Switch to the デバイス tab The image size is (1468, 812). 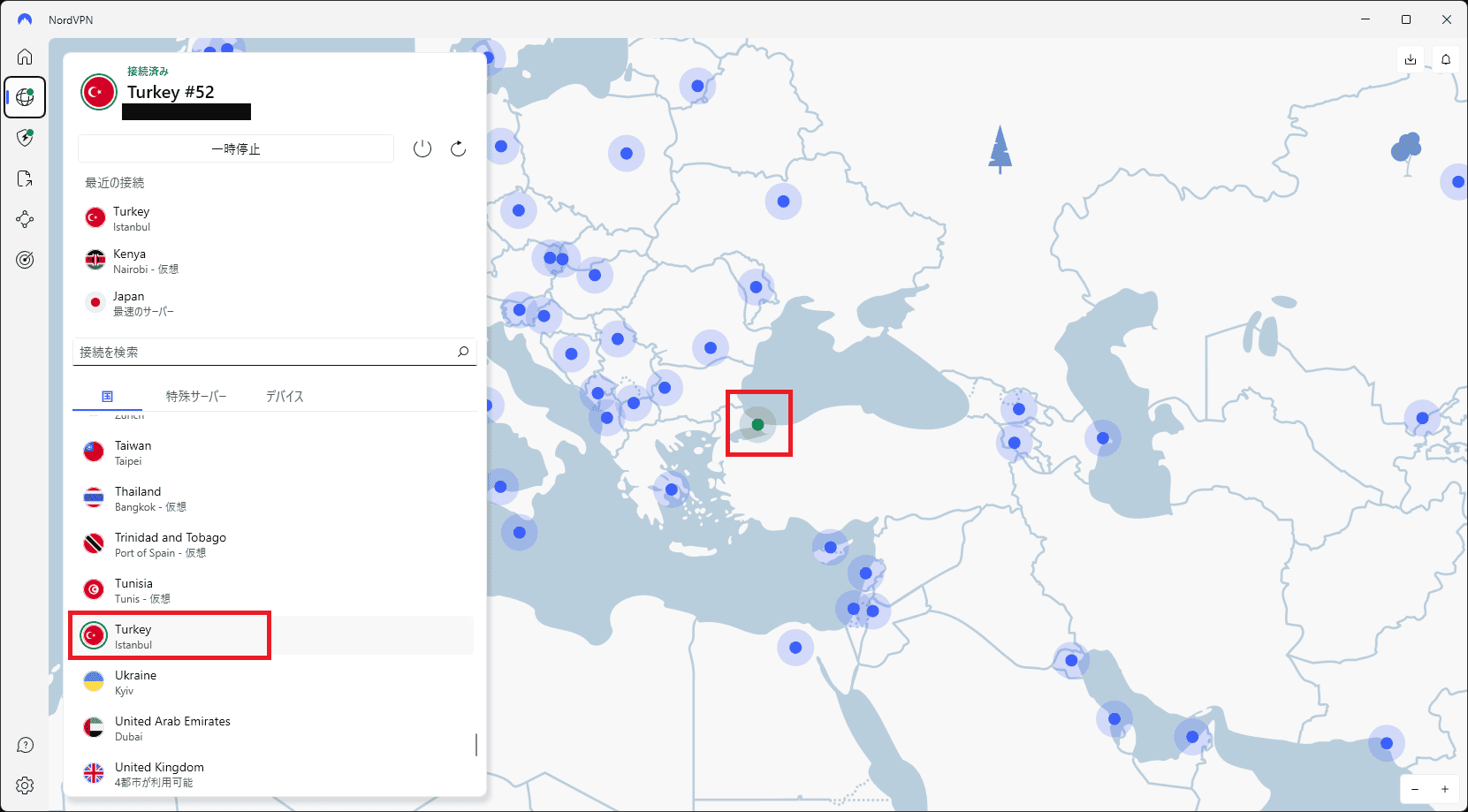285,397
